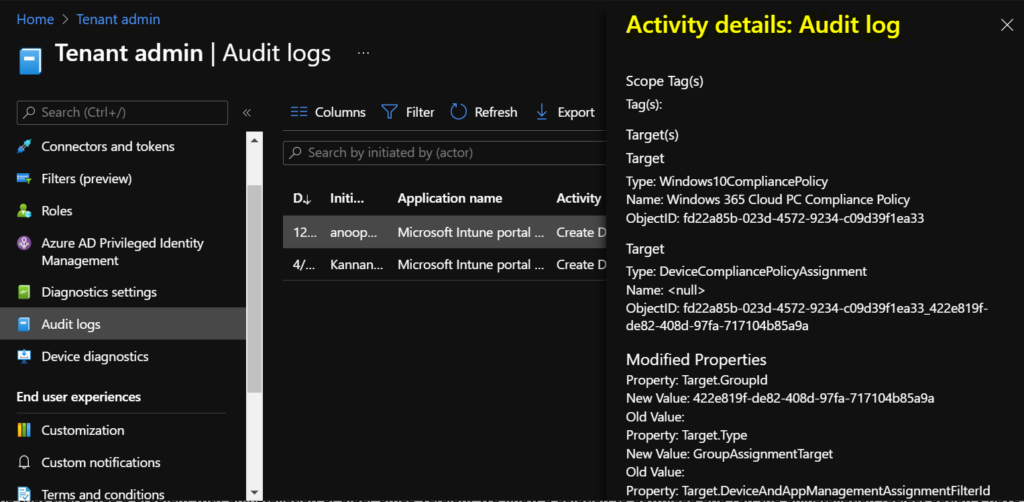Screen dimensions: 1024x502
Task: Click the Connectors and tokens icon
Action: (24, 146)
